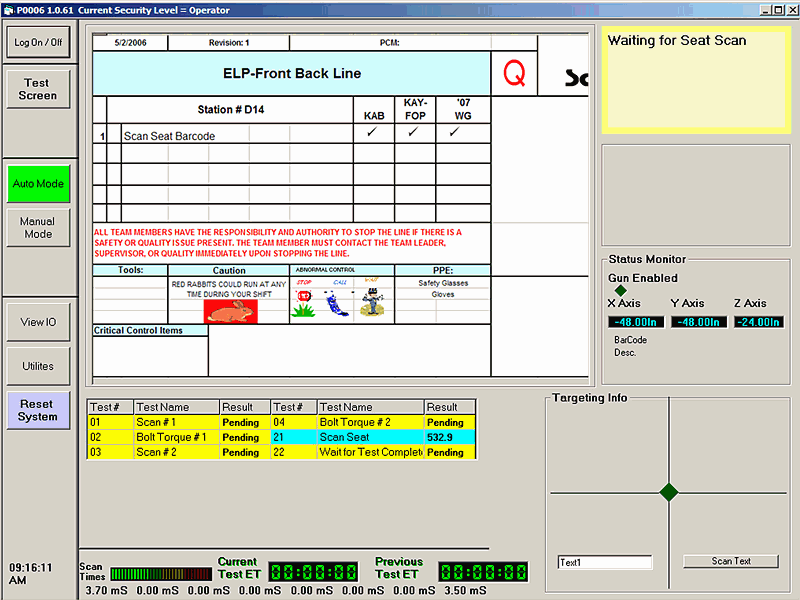Click the '07 WG checkmark cell

[453, 133]
